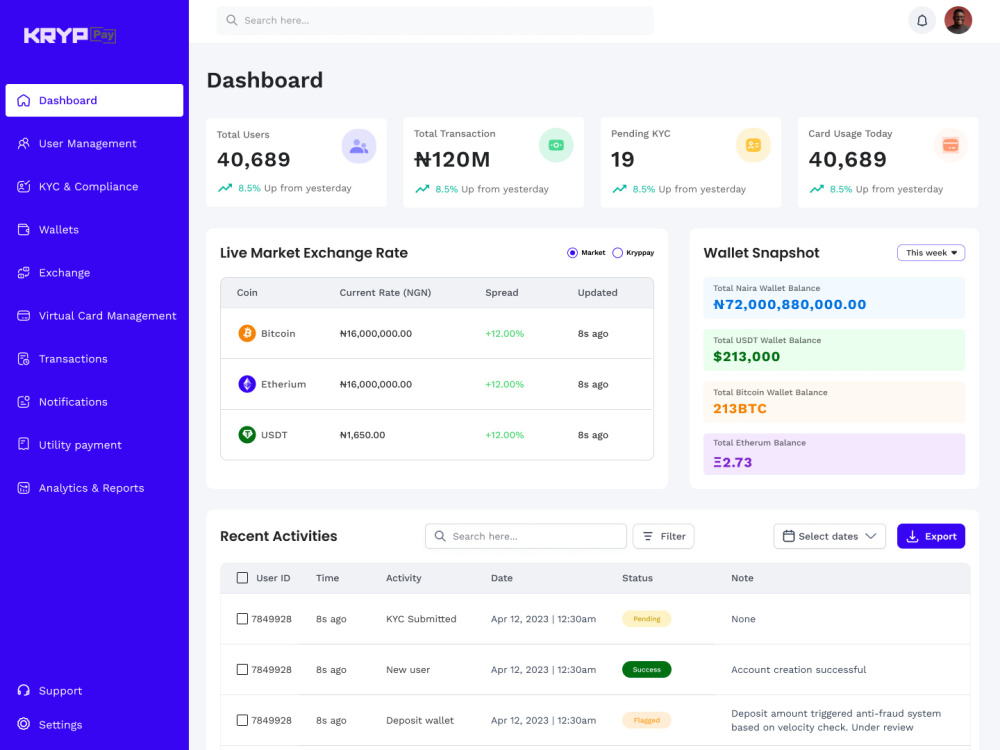The image size is (1000, 750).
Task: Tick the select-all checkbox beside User ID
Action: coord(242,578)
